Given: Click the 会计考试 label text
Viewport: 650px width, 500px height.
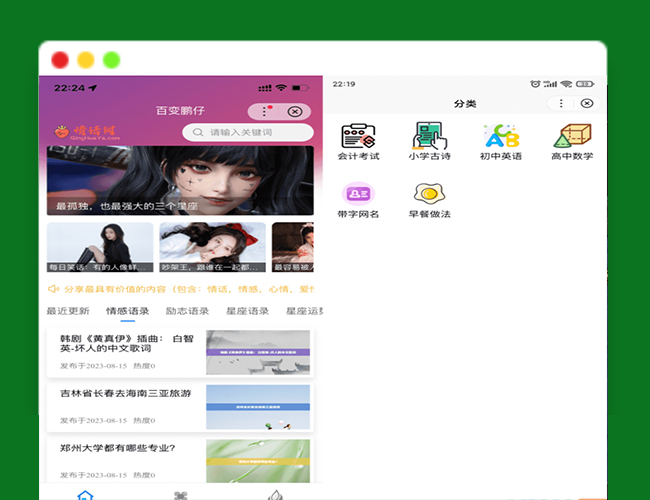Looking at the screenshot, I should click(358, 156).
